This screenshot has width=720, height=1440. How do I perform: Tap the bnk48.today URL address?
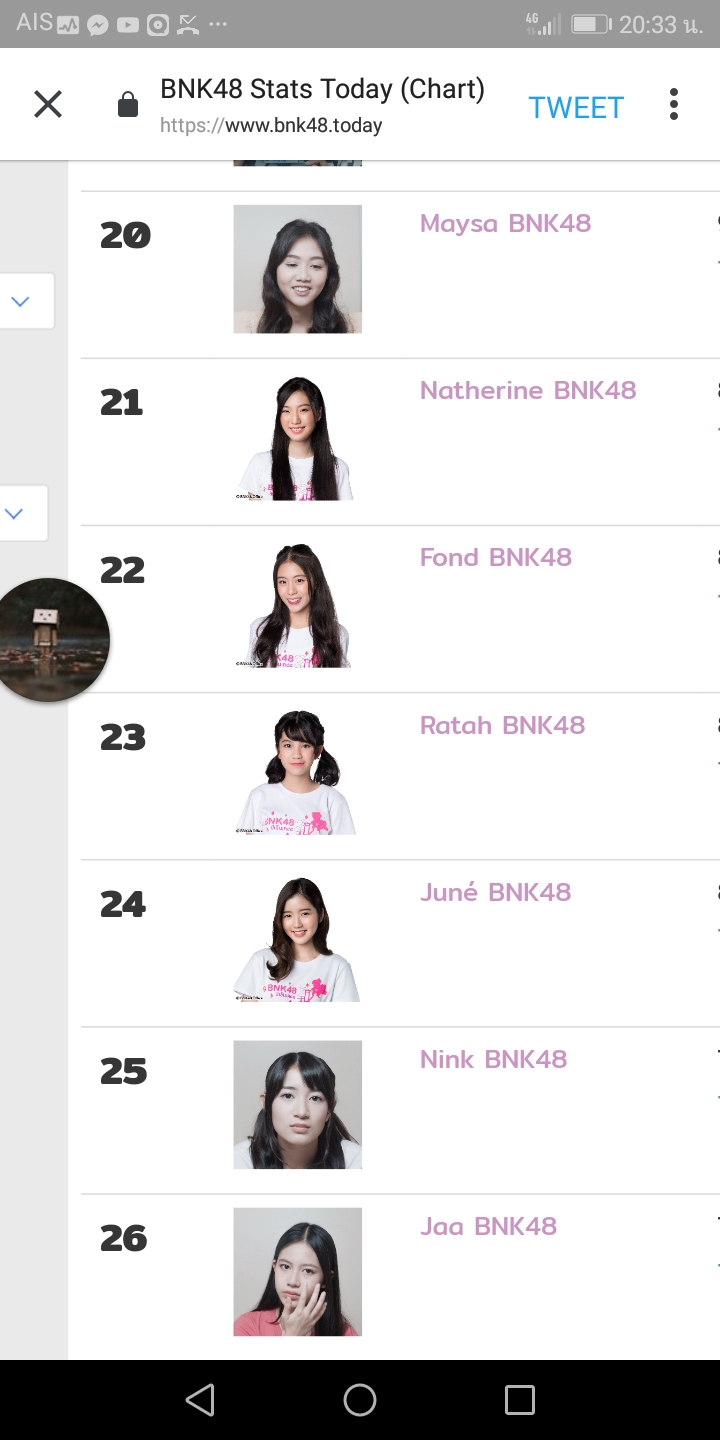click(x=271, y=126)
